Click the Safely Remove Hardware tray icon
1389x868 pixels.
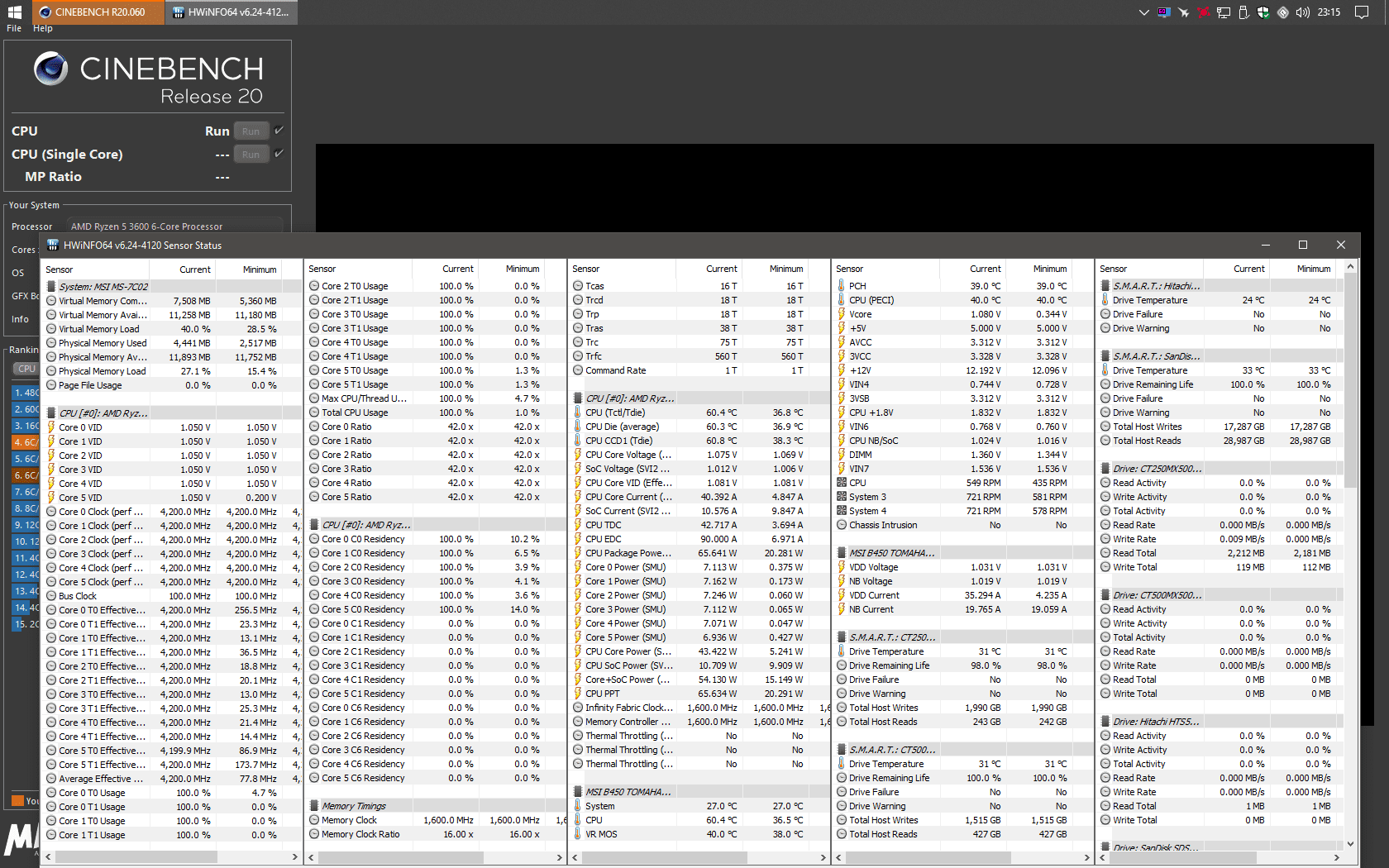(1243, 12)
